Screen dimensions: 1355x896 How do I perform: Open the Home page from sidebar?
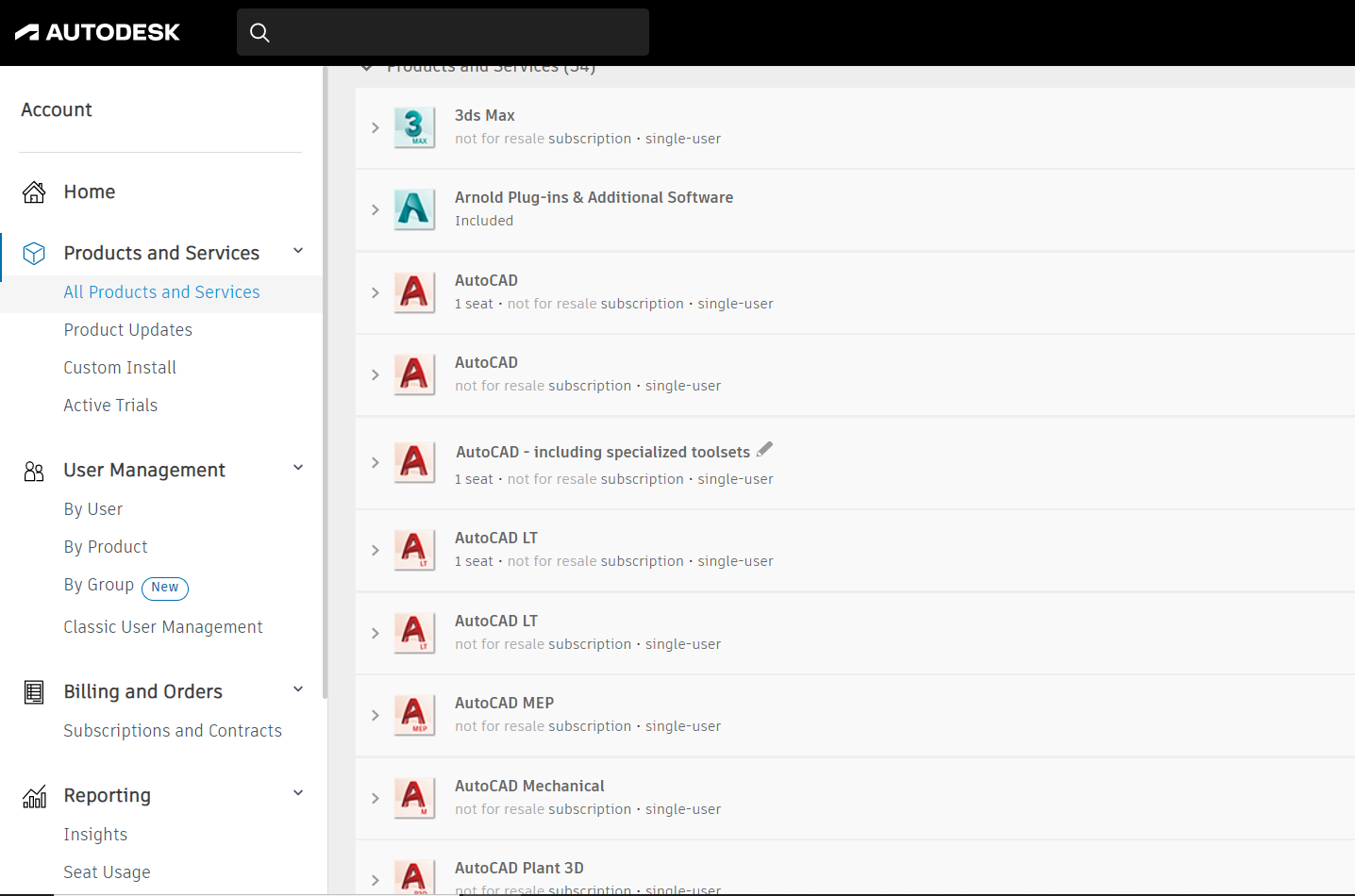pyautogui.click(x=90, y=192)
